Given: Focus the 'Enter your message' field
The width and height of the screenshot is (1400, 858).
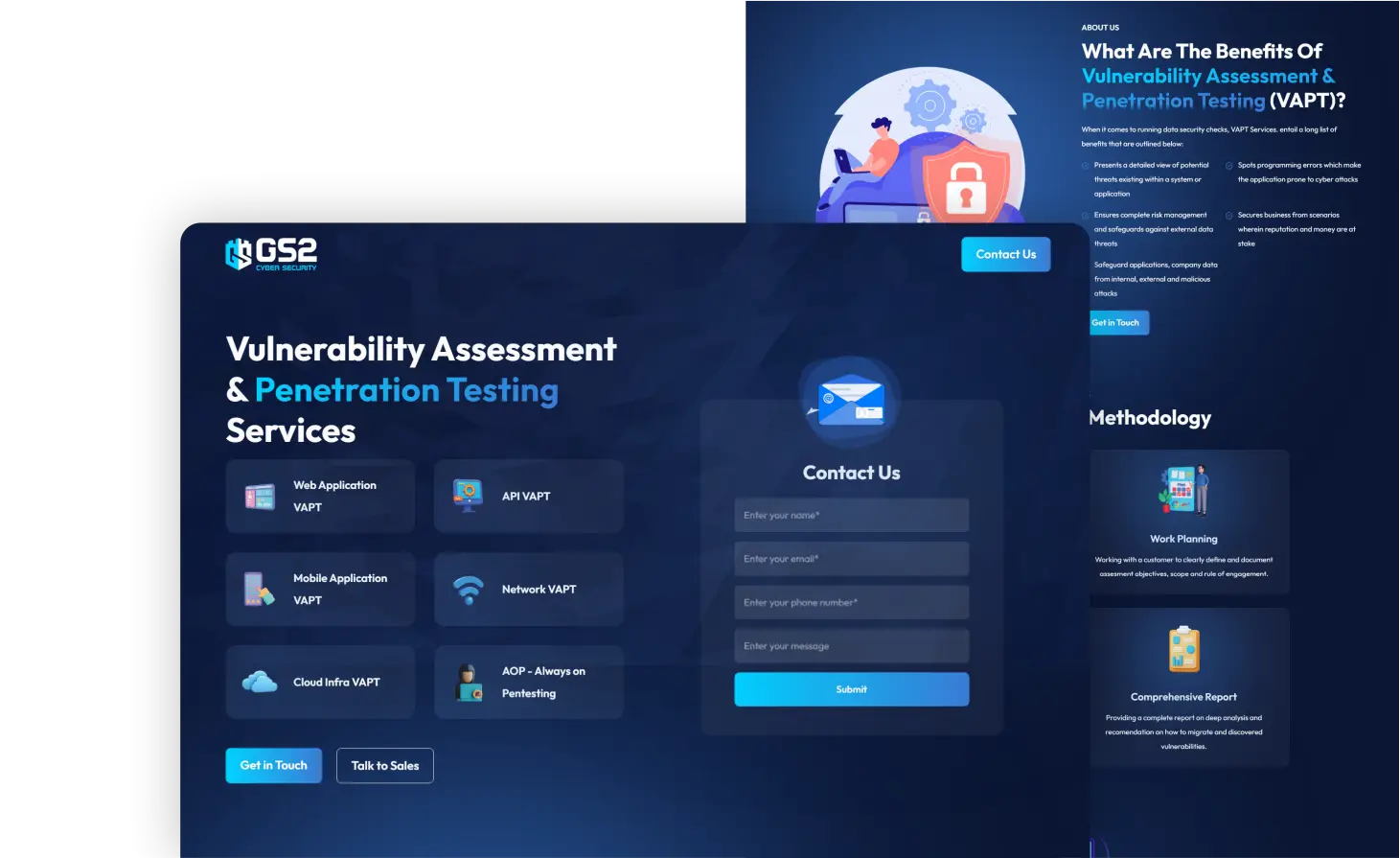Looking at the screenshot, I should 851,646.
